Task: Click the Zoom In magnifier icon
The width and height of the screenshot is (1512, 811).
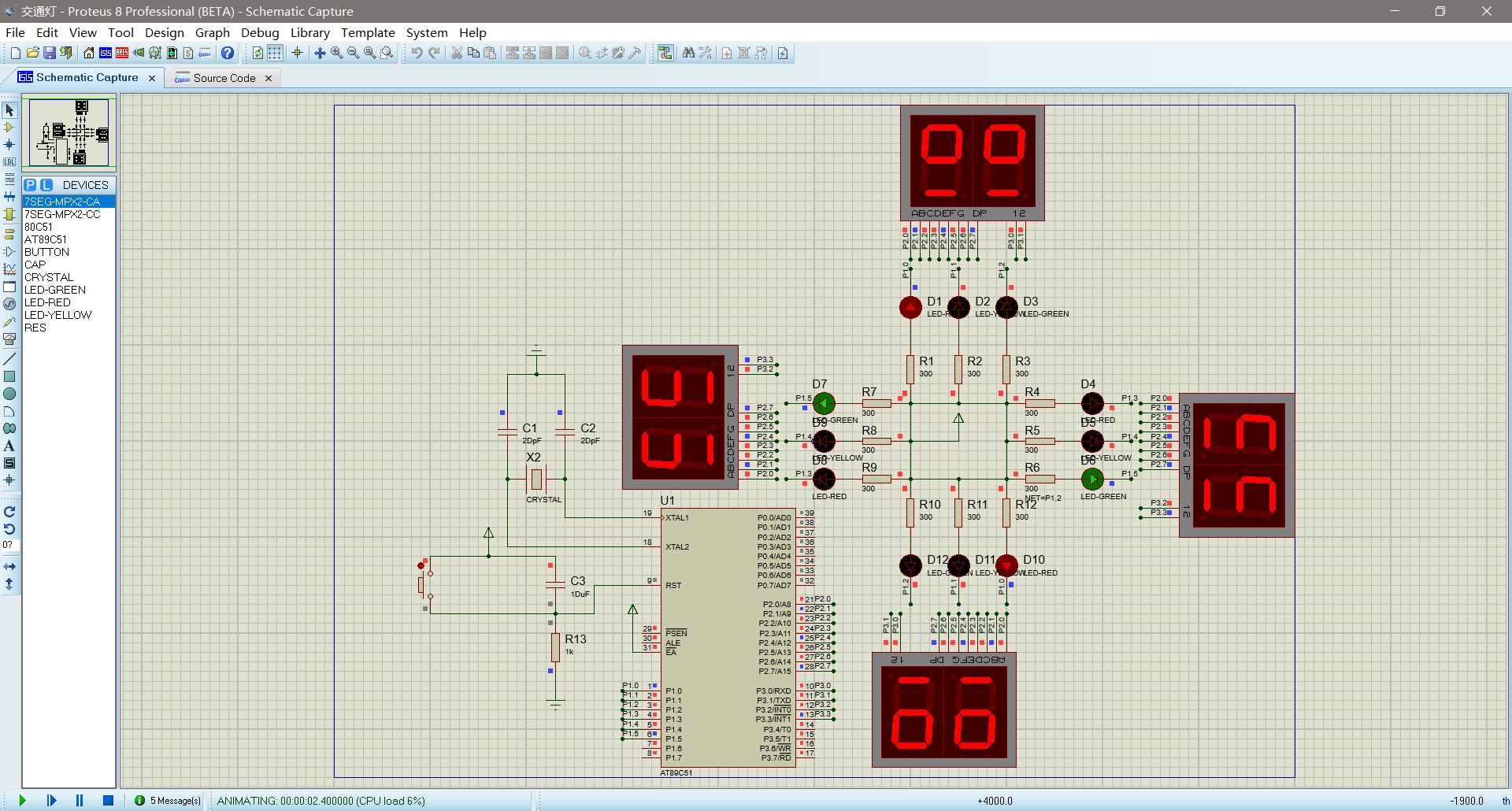Action: (336, 53)
